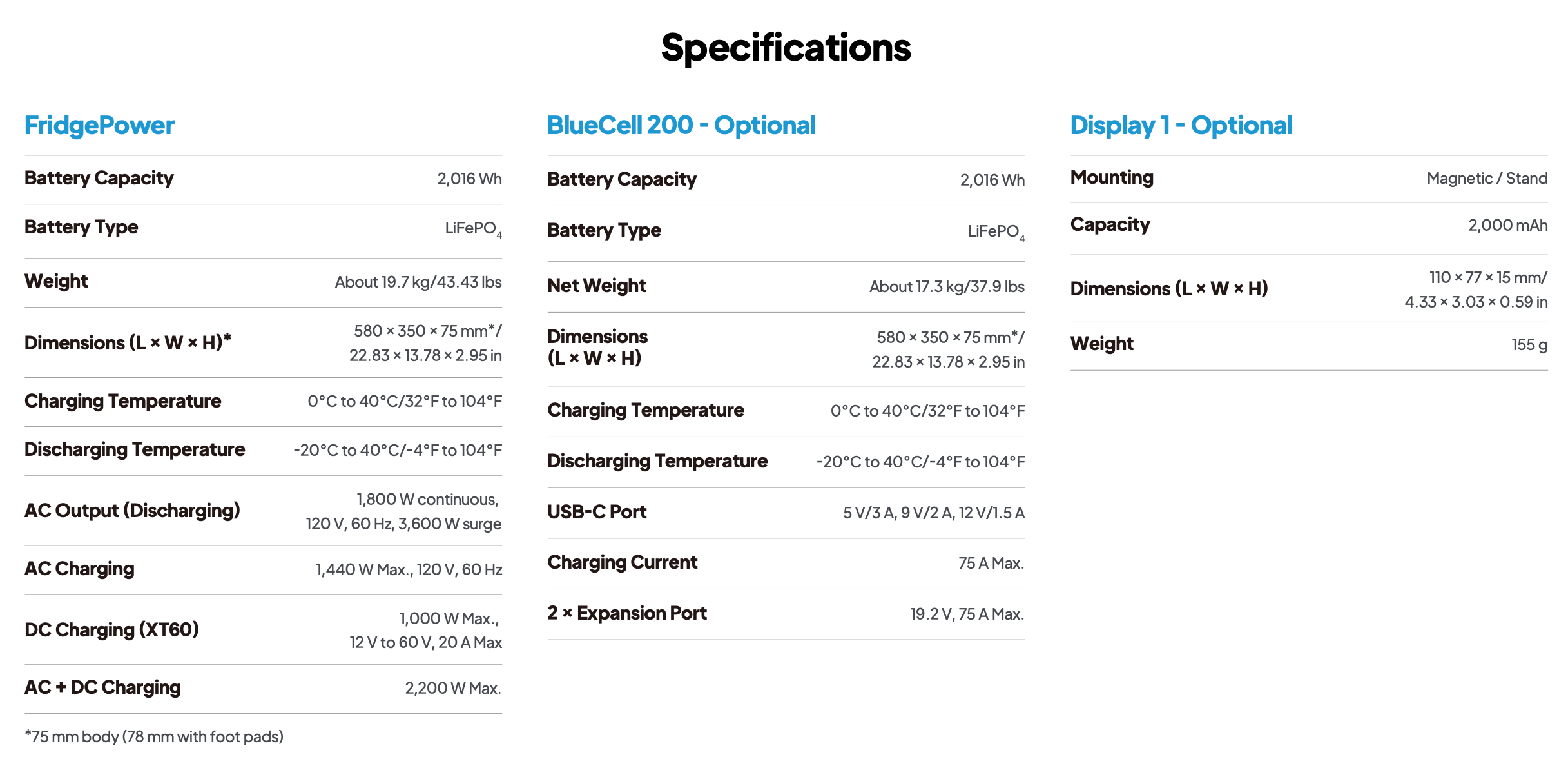Click the FridgePower Weight row label
The width and height of the screenshot is (1568, 757).
point(56,281)
